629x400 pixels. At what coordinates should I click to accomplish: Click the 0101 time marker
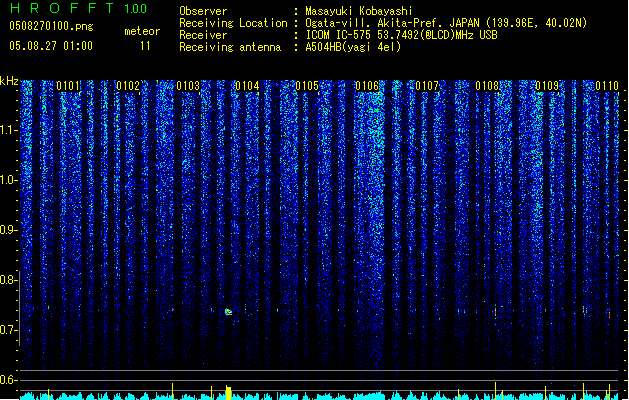coord(68,86)
